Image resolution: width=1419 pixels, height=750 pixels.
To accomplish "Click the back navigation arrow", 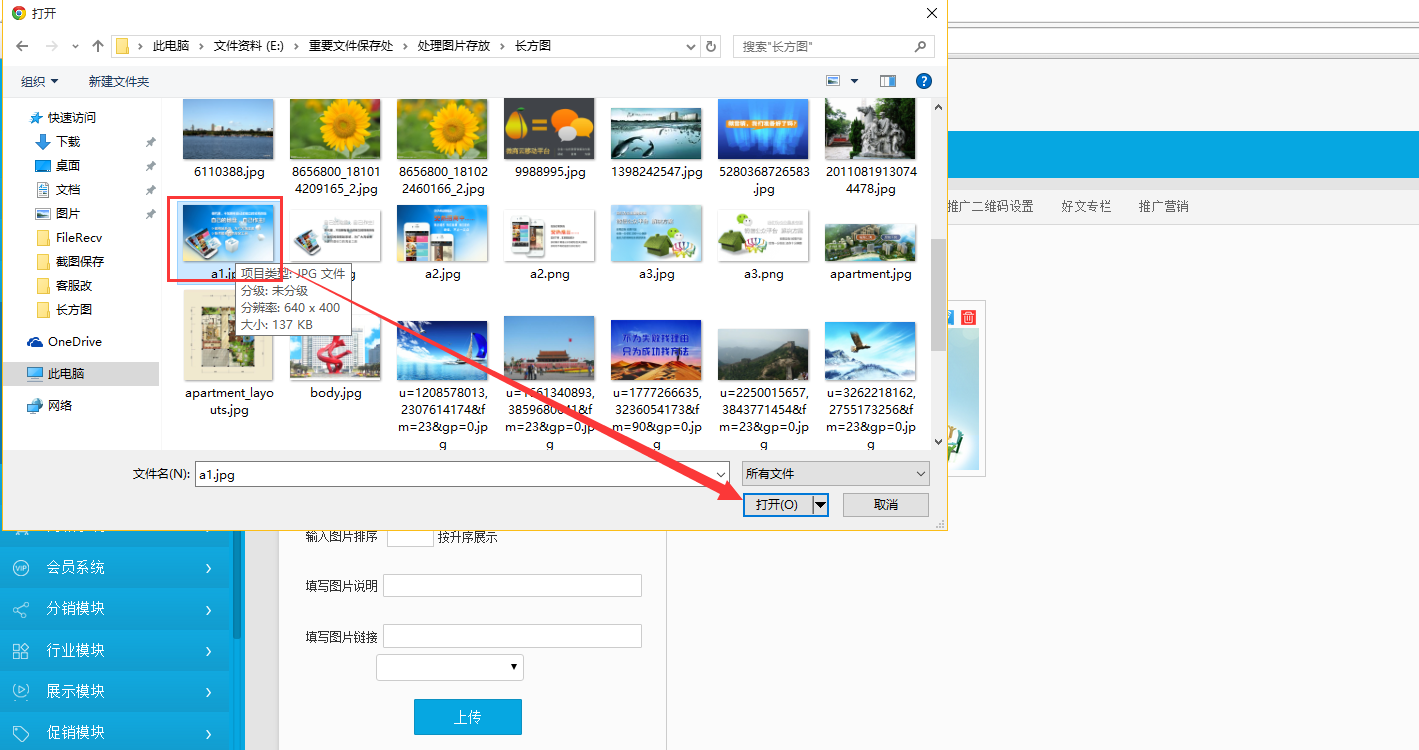I will tap(23, 46).
